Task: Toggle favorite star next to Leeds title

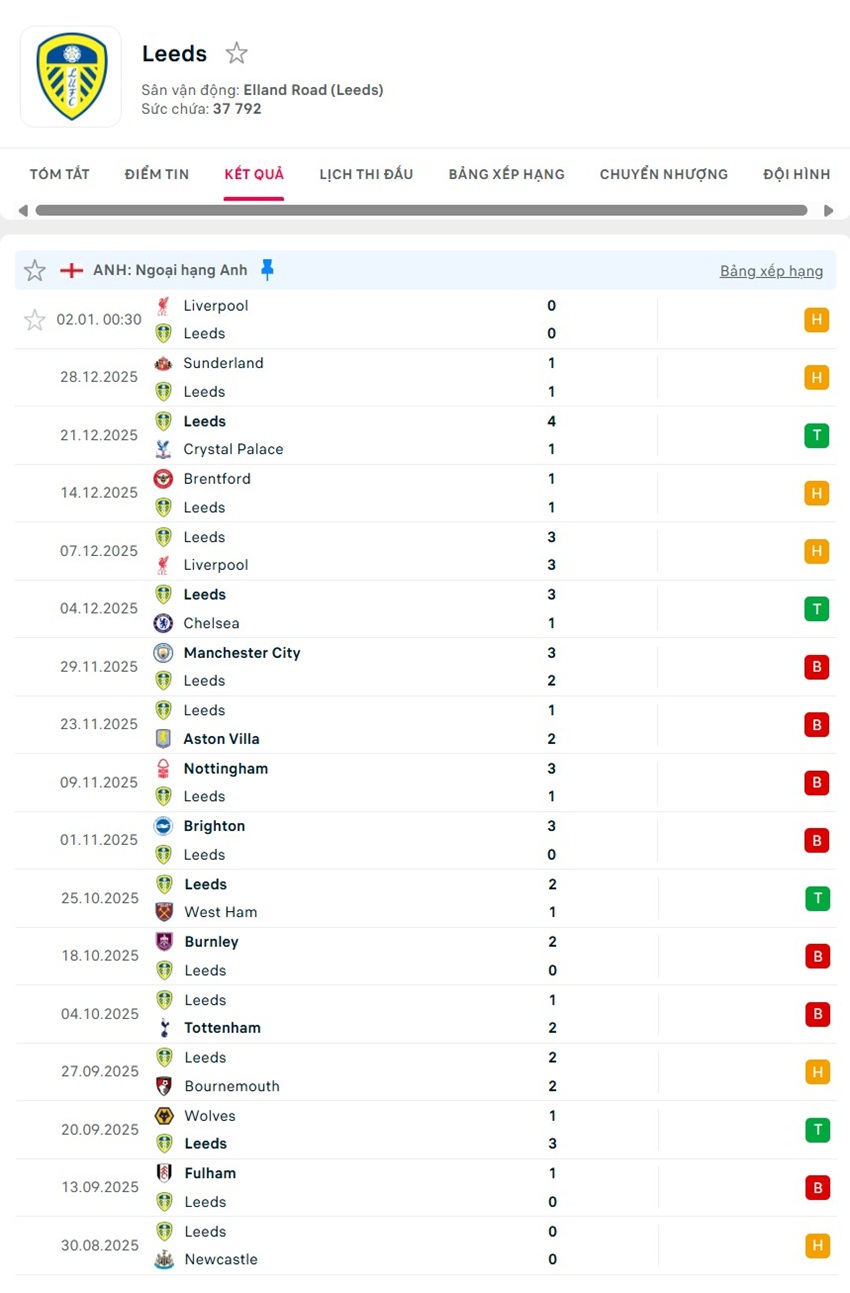Action: click(236, 53)
